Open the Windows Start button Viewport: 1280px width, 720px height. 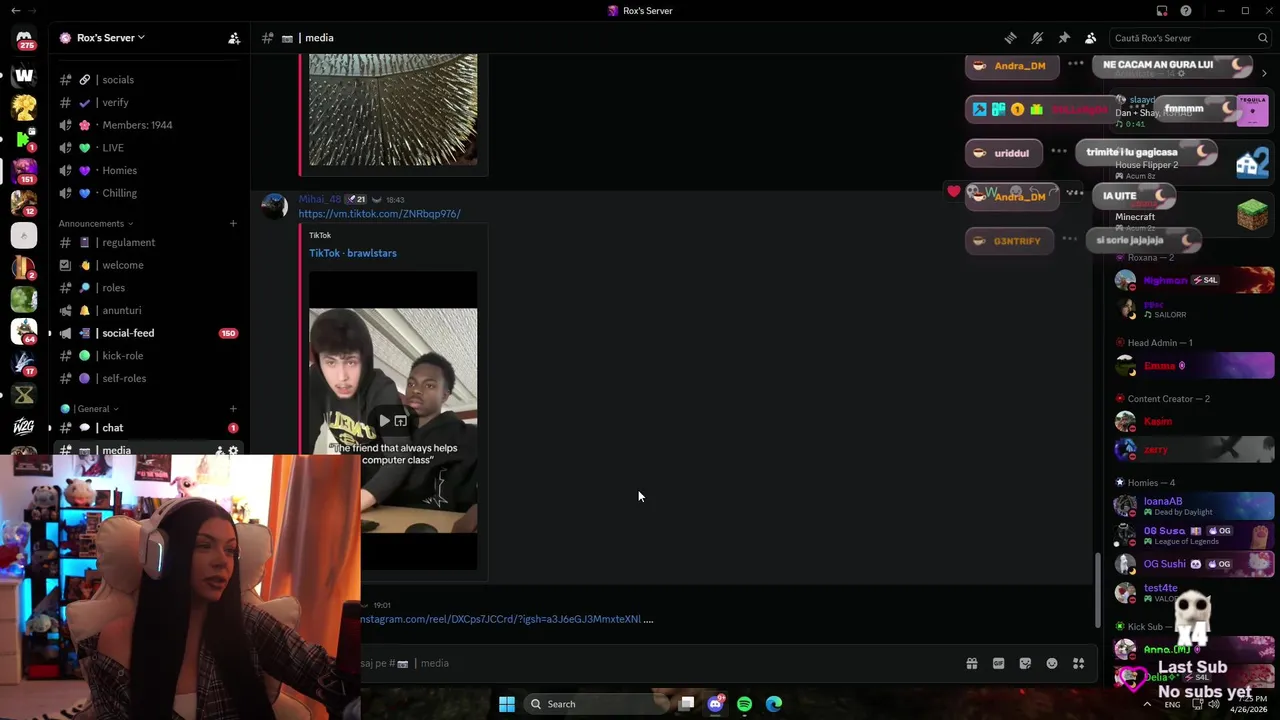click(x=507, y=704)
